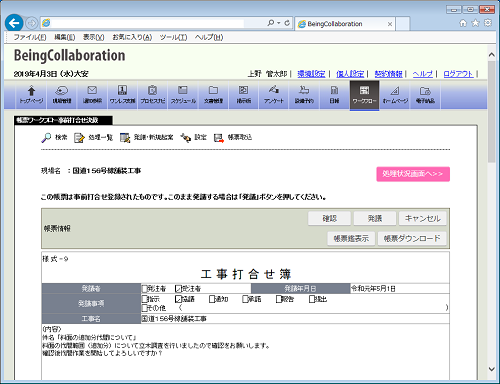Tick the 指示 checkbox
Viewport: 500px width, 384px height.
[145, 299]
